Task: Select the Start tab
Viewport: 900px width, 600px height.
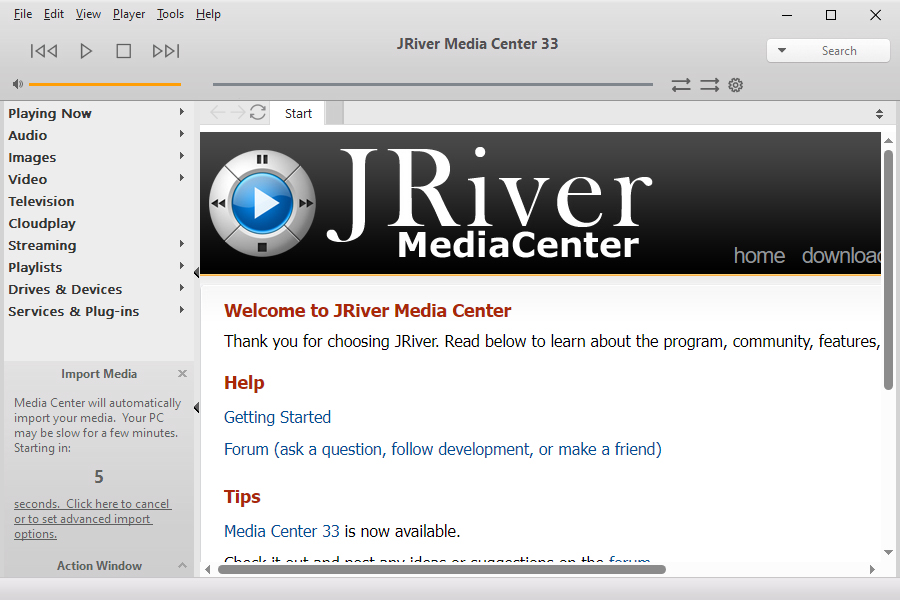Action: tap(298, 113)
